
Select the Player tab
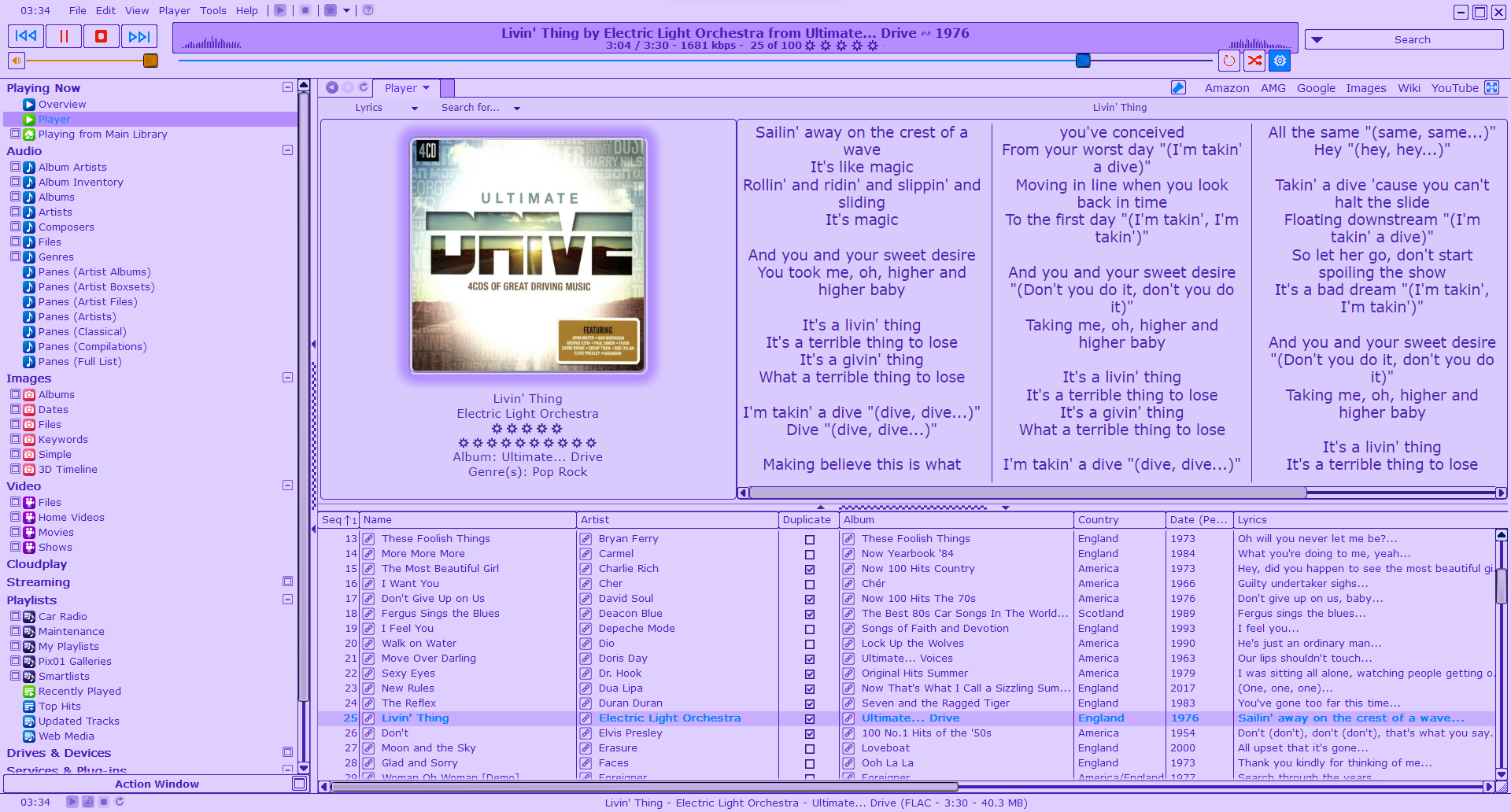(x=406, y=87)
